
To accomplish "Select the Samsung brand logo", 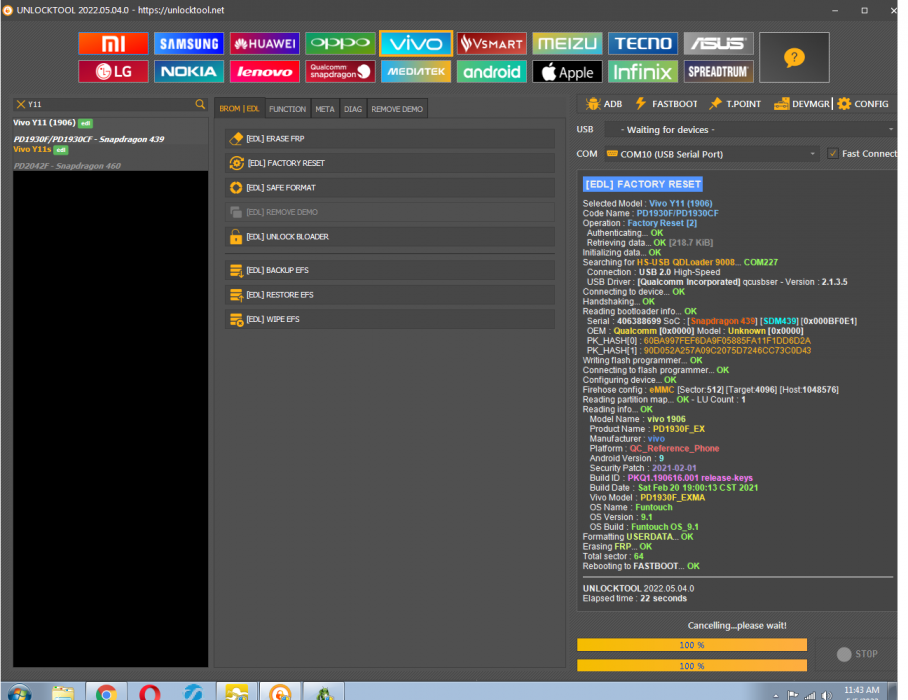I will click(x=189, y=43).
